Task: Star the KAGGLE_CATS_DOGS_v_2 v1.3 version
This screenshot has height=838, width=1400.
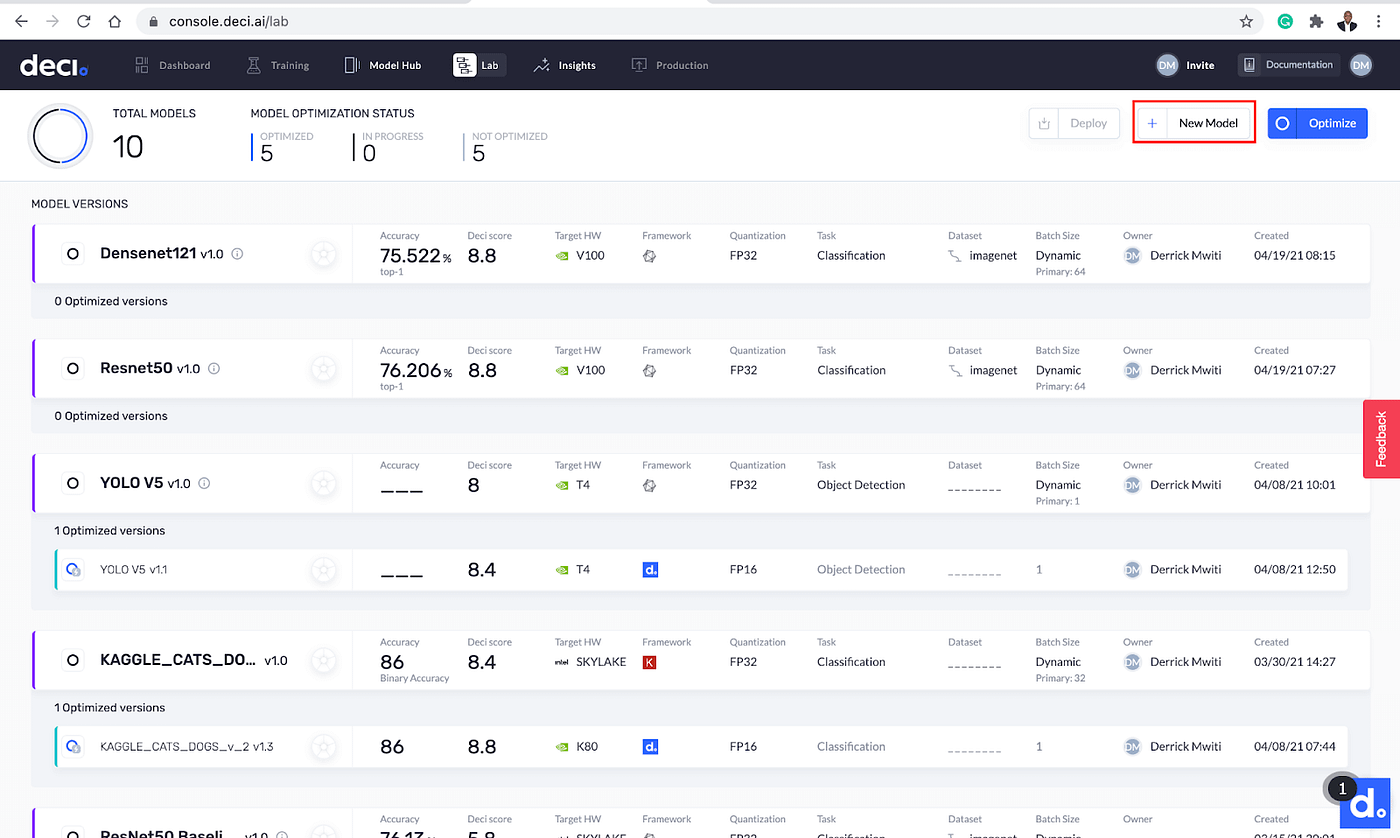Action: pos(323,746)
